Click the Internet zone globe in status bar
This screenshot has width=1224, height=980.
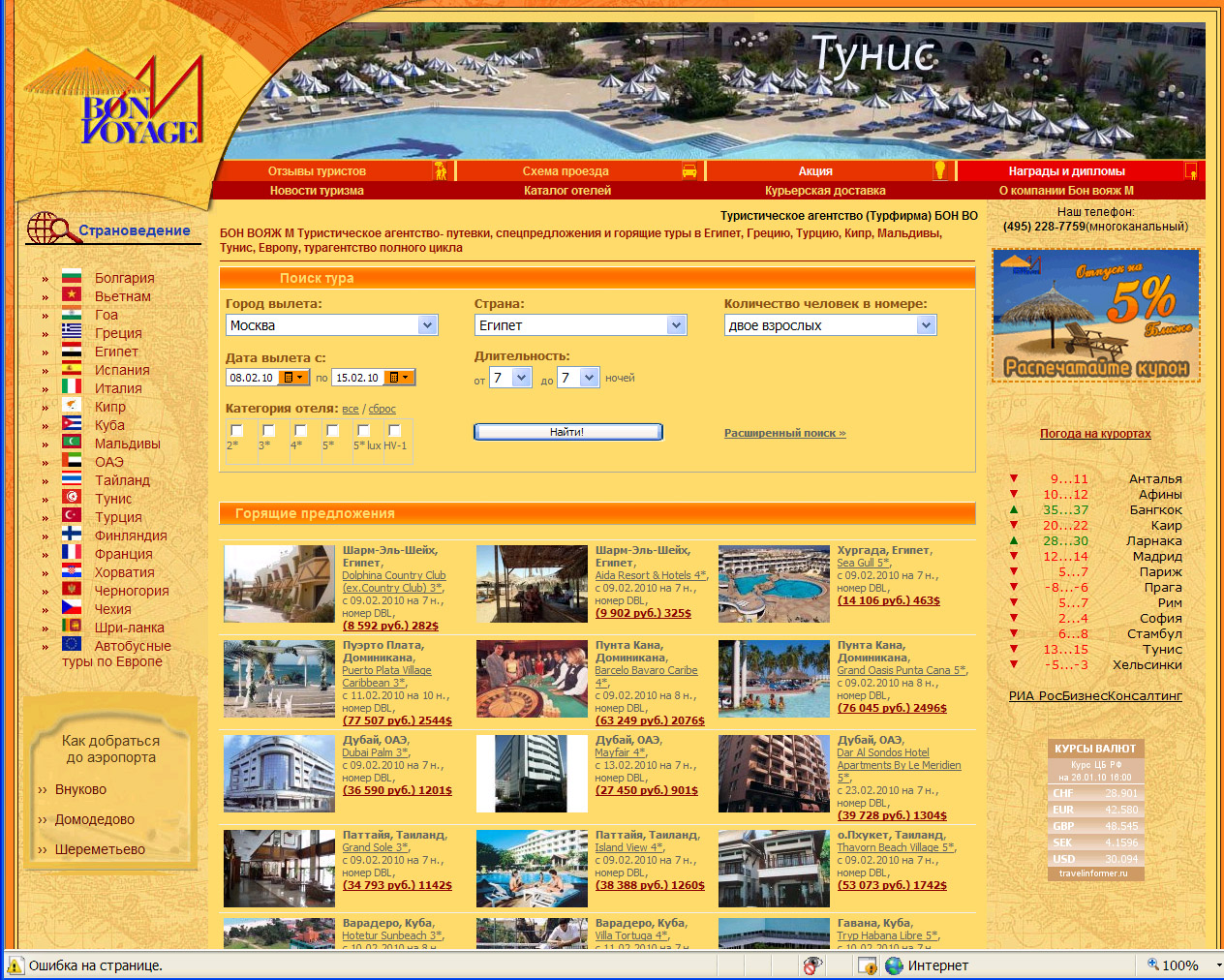pyautogui.click(x=894, y=965)
